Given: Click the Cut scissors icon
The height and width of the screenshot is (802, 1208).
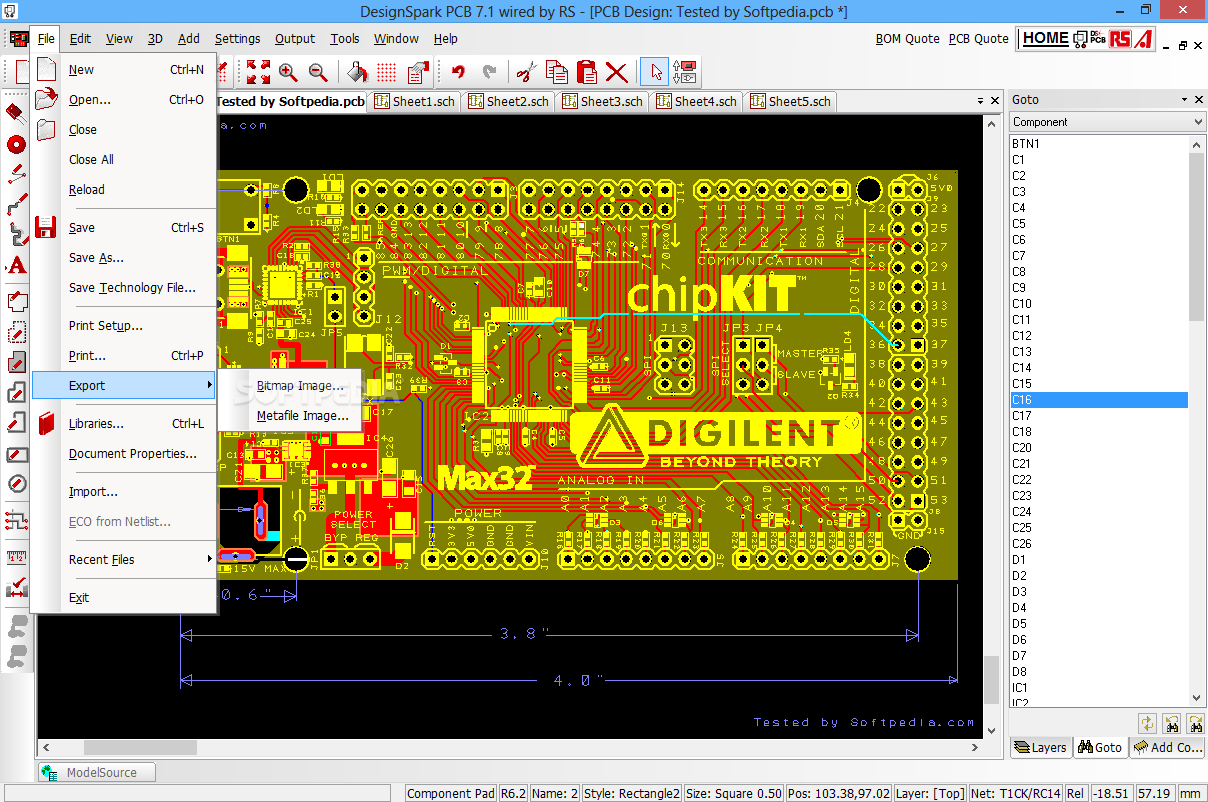Looking at the screenshot, I should [526, 72].
